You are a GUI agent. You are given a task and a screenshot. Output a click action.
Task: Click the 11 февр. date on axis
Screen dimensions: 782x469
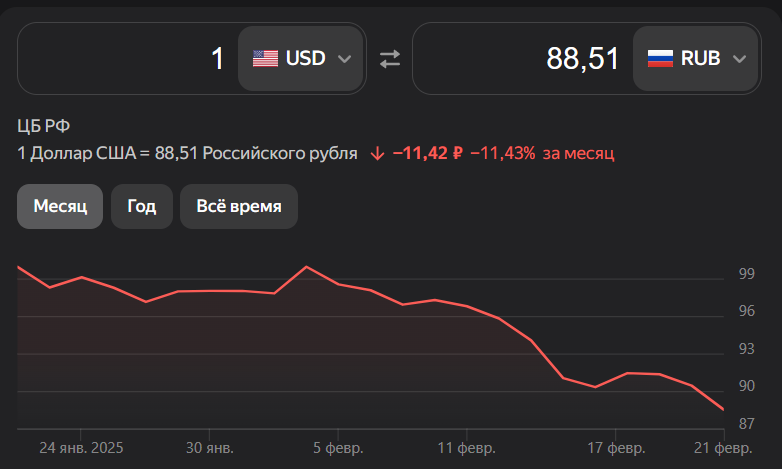tap(466, 447)
